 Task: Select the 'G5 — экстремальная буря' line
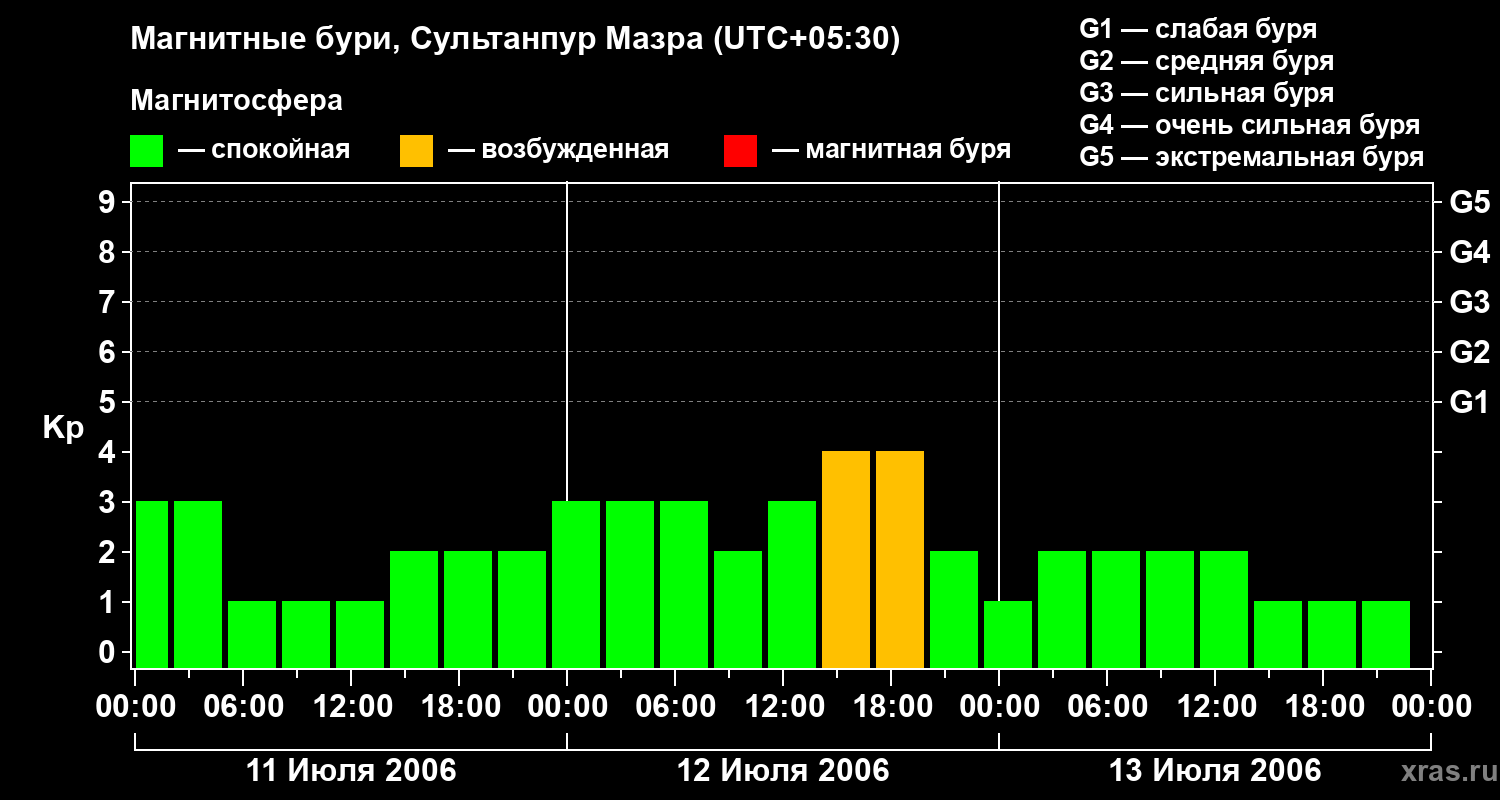[x=1252, y=157]
